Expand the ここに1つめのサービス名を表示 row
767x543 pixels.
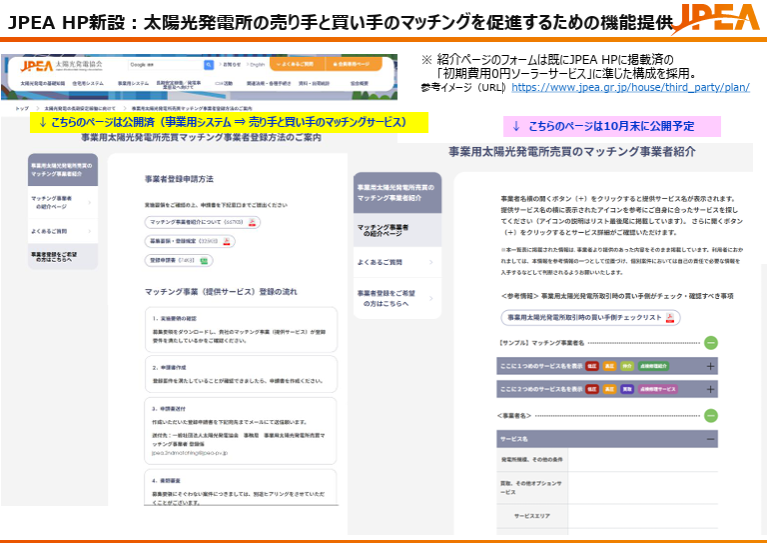click(x=711, y=366)
